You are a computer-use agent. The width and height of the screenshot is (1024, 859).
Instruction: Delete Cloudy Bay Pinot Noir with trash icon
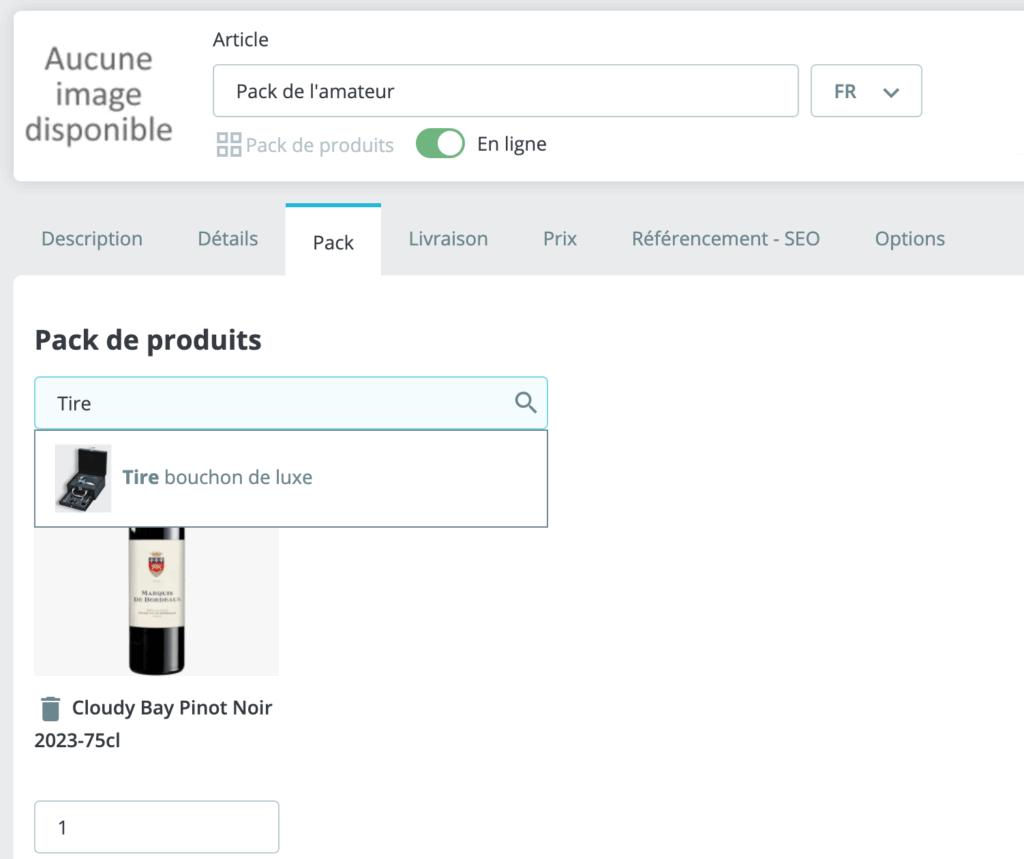(50, 709)
